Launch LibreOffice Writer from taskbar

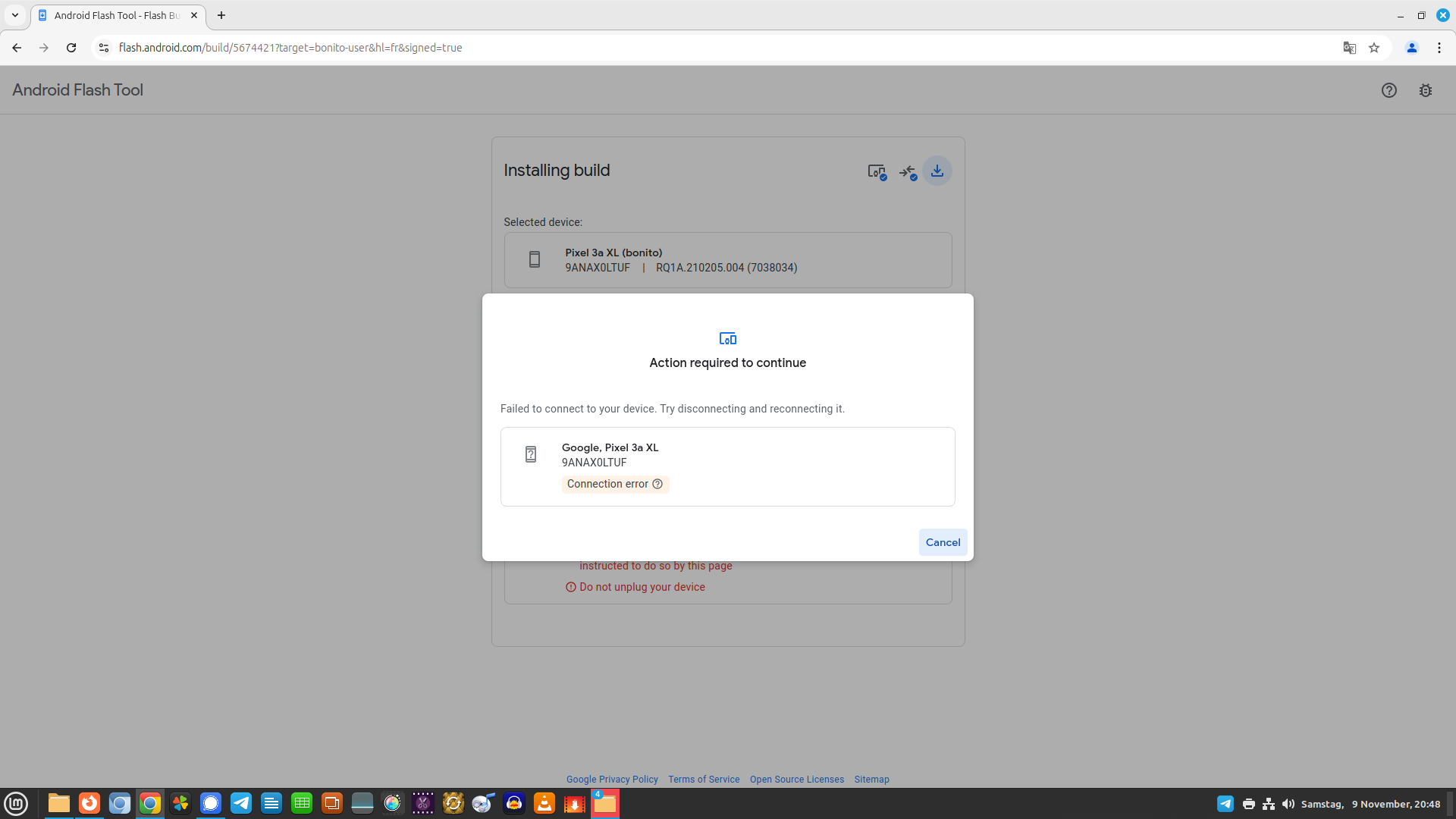tap(271, 803)
